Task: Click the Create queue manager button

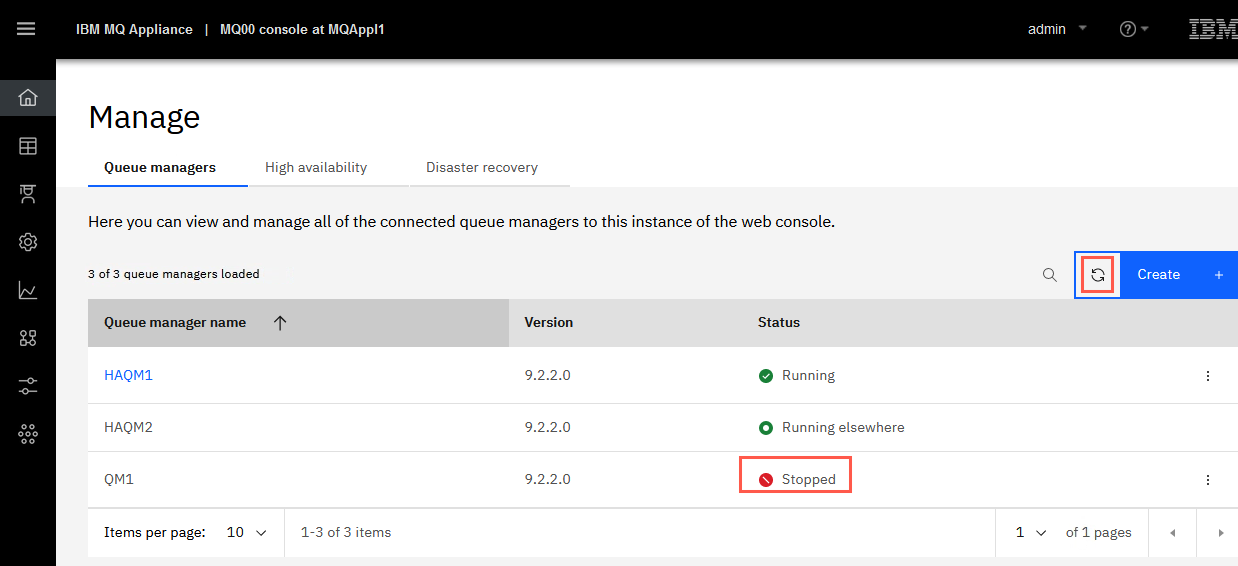Action: (1179, 275)
